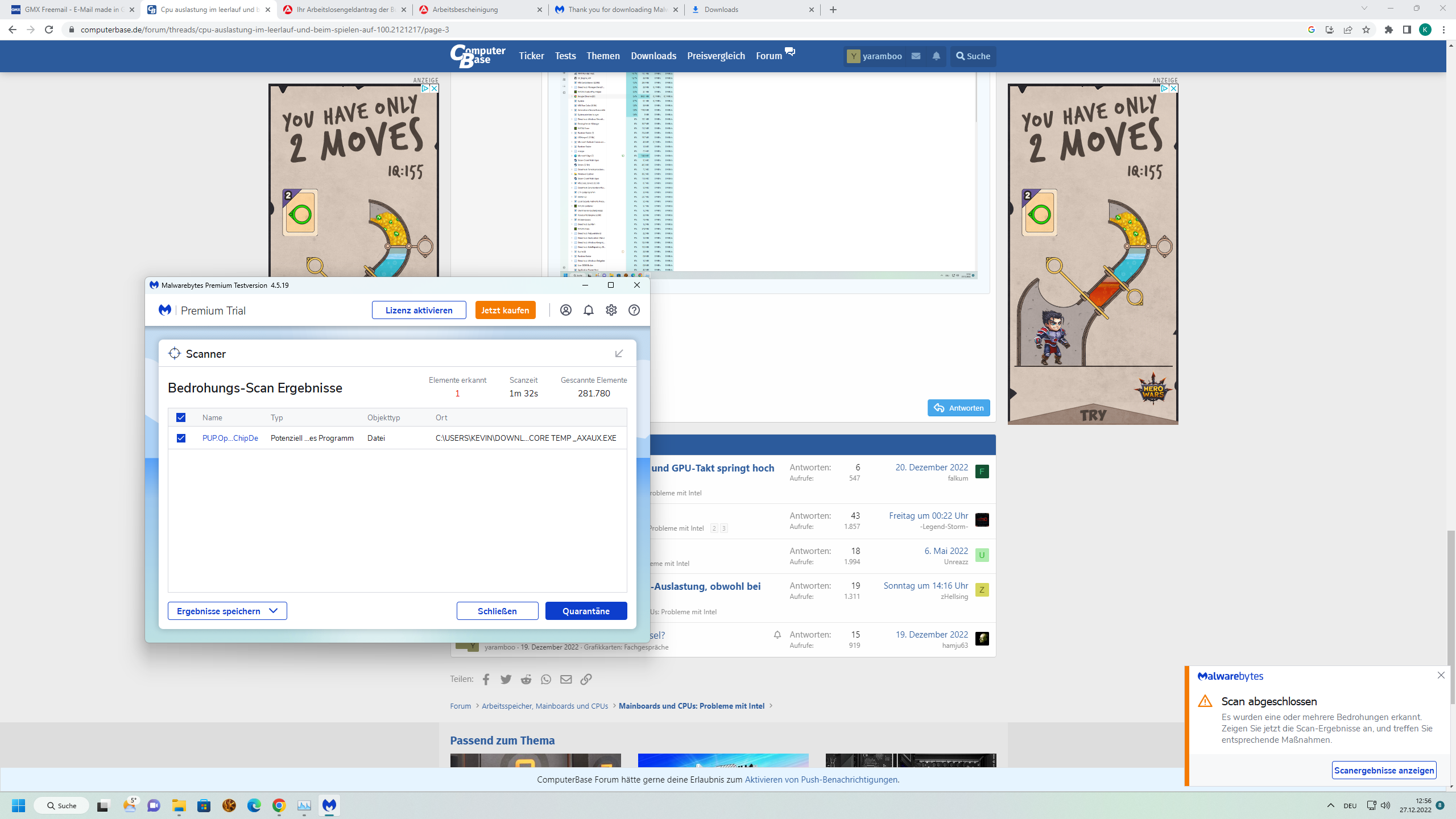Click Scanergebnisse anzeigen button
The width and height of the screenshot is (1456, 819).
[x=1384, y=770]
